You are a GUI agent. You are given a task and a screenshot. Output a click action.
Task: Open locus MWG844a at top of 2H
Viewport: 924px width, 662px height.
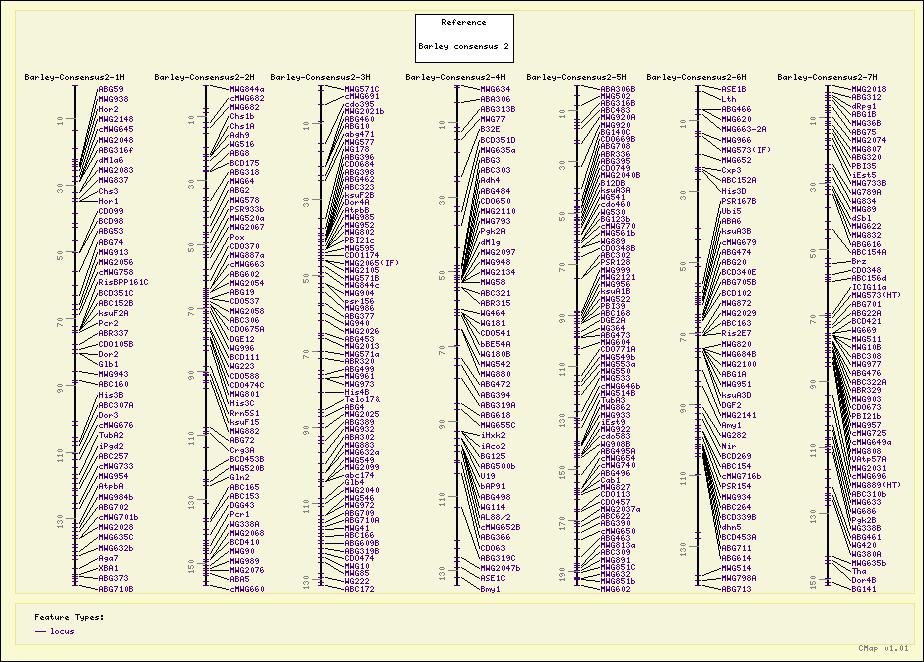(x=247, y=89)
